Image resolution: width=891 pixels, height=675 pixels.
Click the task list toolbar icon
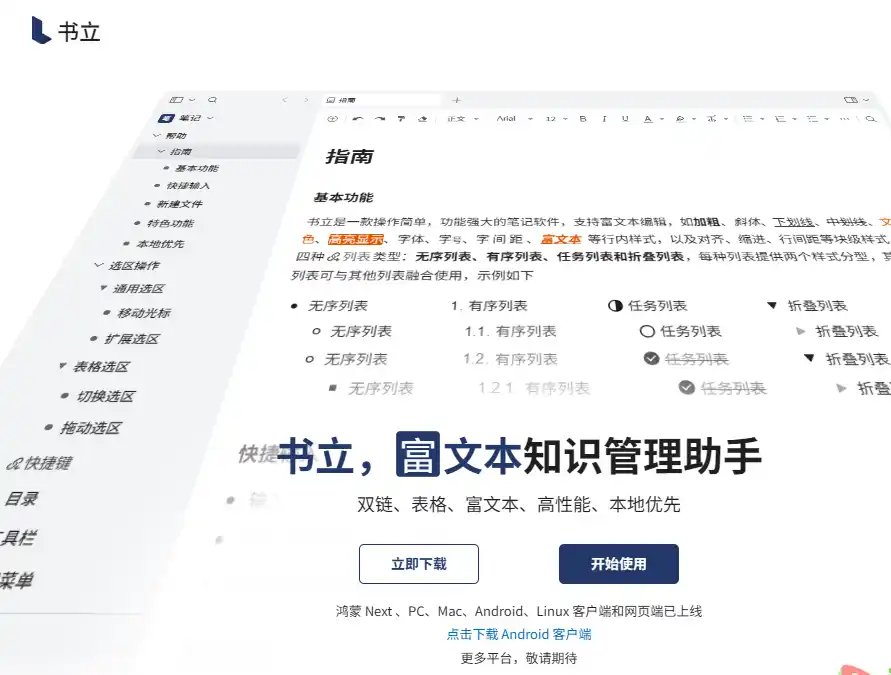point(813,119)
